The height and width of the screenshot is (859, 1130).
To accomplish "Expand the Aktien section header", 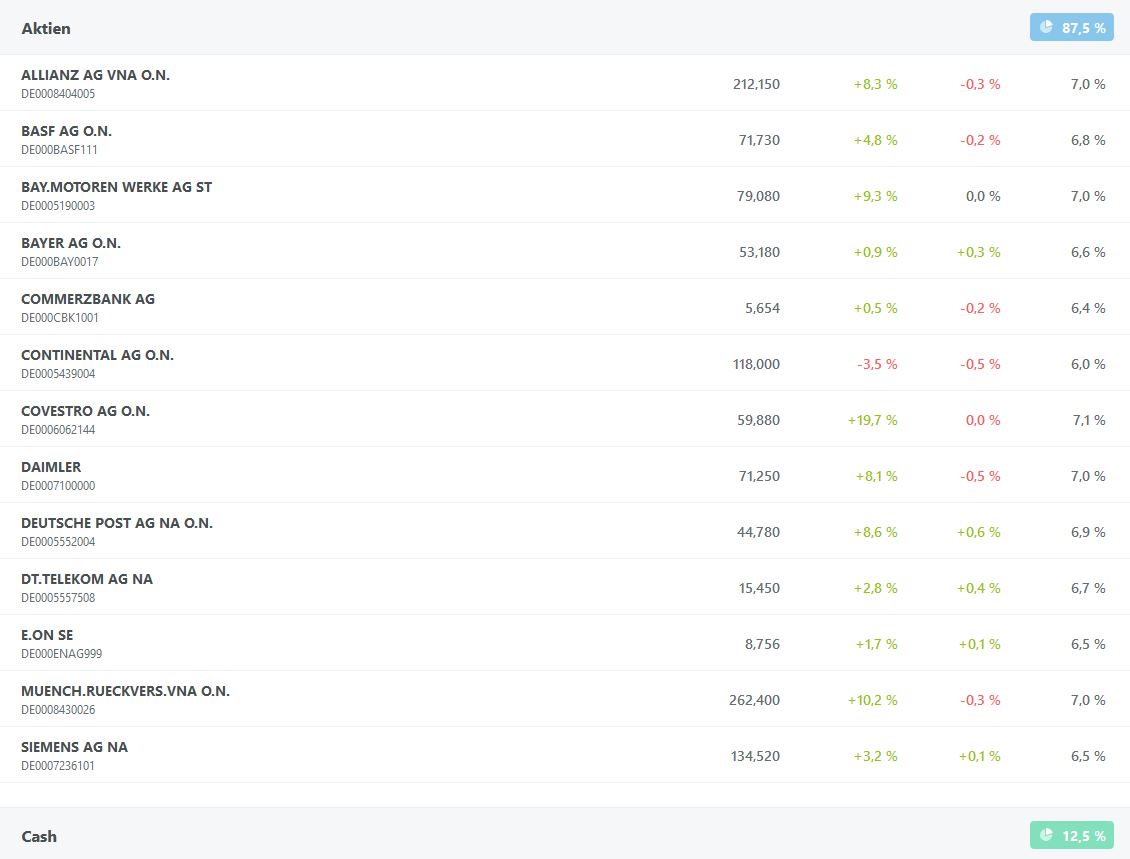I will (46, 28).
